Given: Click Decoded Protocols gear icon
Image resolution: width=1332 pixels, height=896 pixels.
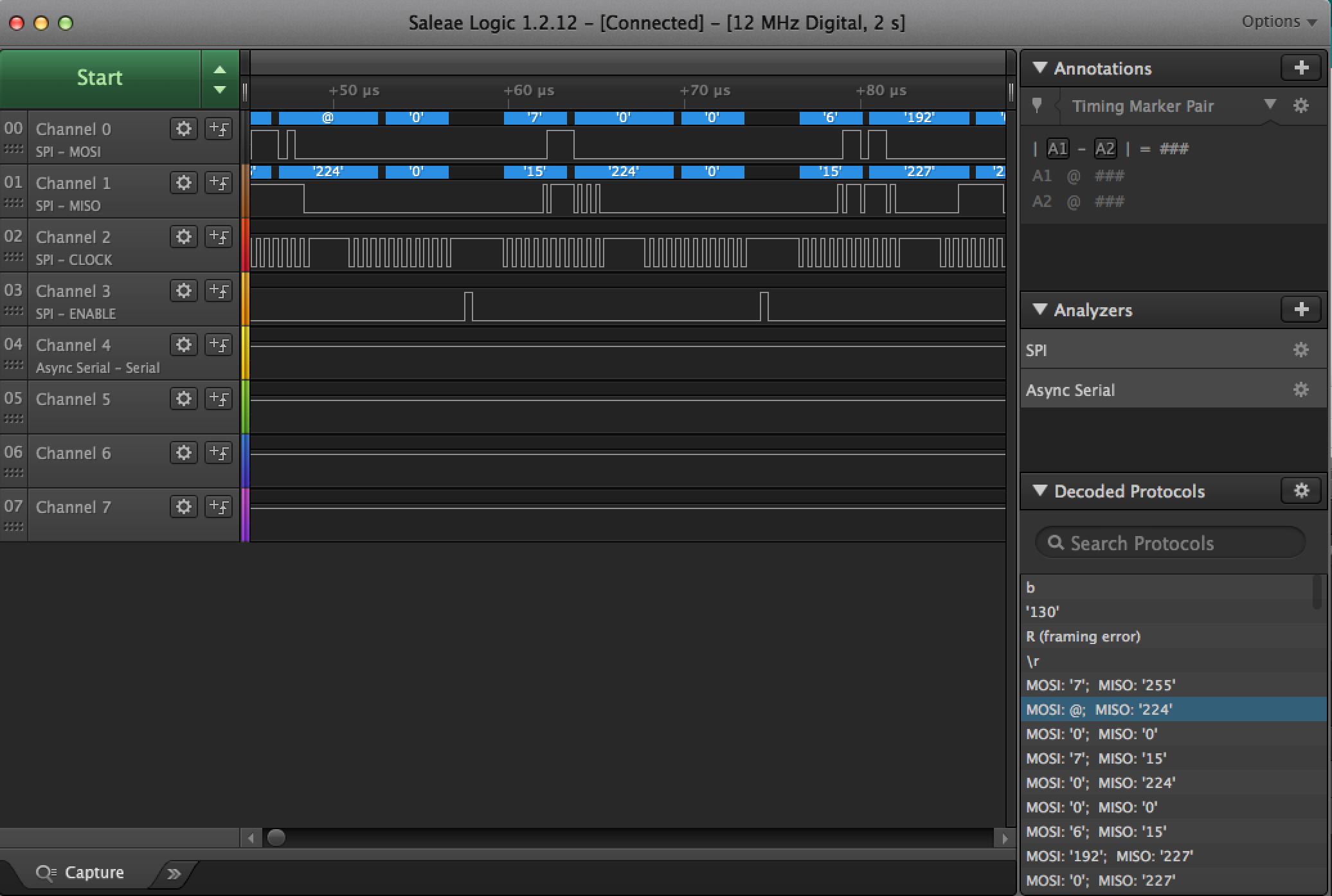Looking at the screenshot, I should coord(1300,491).
